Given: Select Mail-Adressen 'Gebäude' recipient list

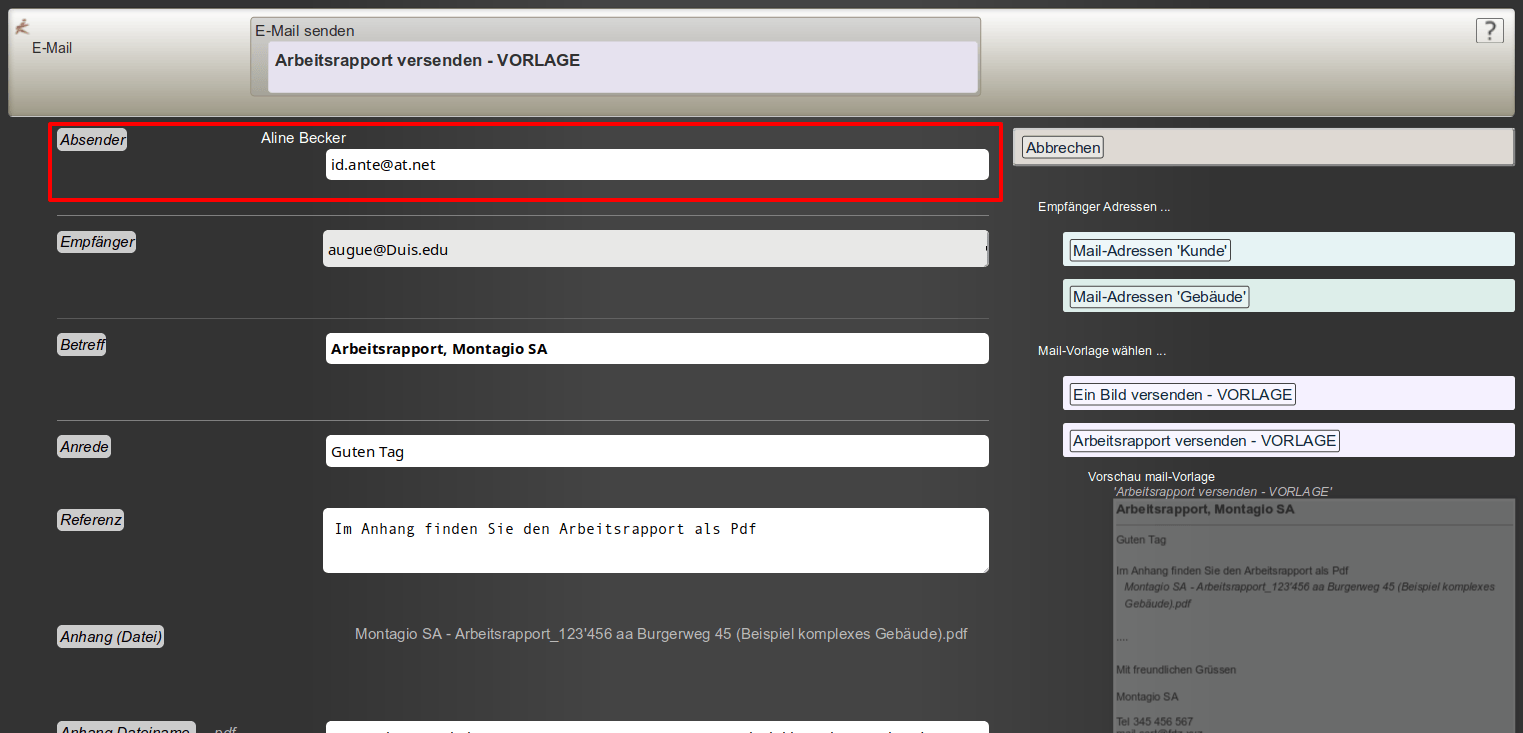Looking at the screenshot, I should pos(1160,297).
